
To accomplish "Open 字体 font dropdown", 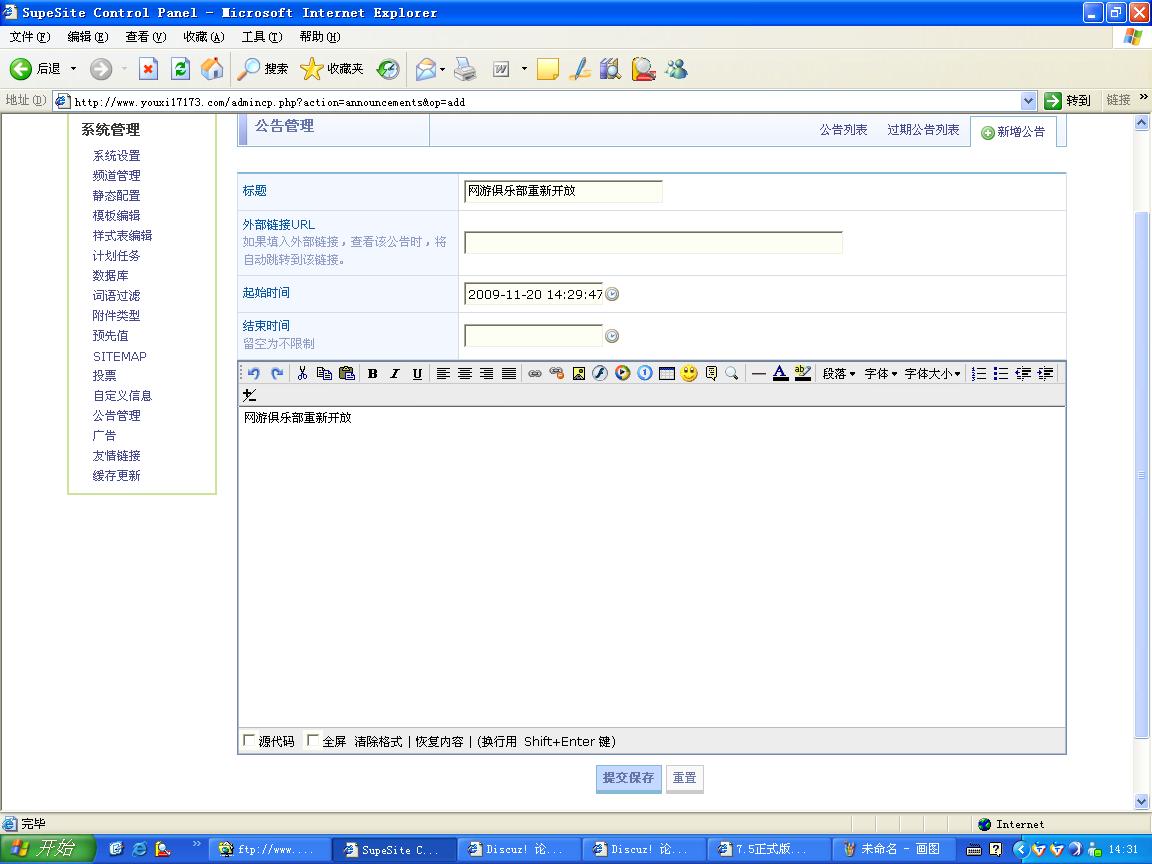I will click(x=881, y=373).
